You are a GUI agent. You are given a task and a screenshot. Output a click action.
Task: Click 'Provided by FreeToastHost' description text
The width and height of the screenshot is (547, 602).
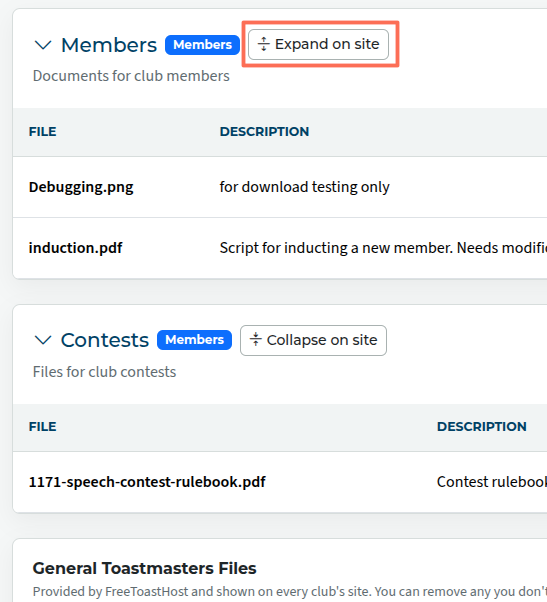point(290,592)
